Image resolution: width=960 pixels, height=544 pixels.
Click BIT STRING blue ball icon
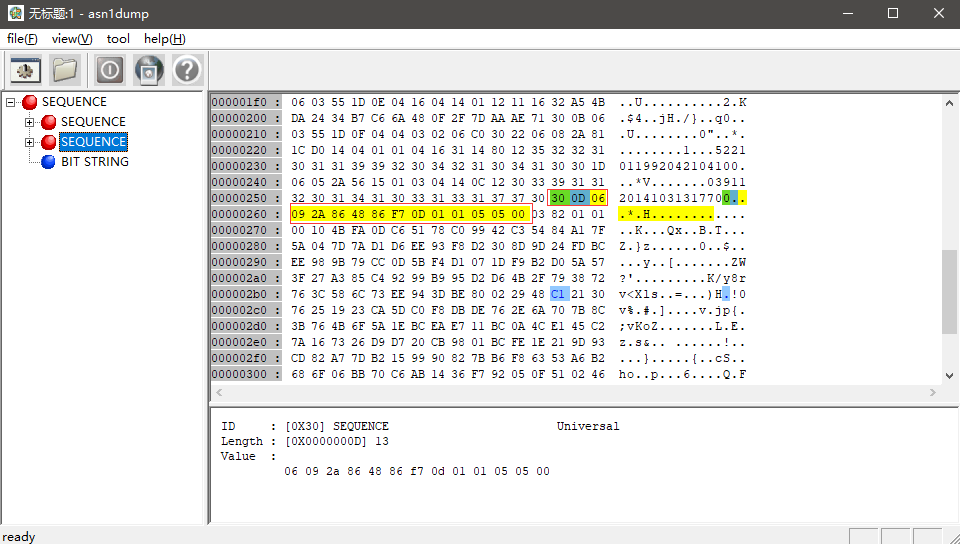tap(48, 162)
